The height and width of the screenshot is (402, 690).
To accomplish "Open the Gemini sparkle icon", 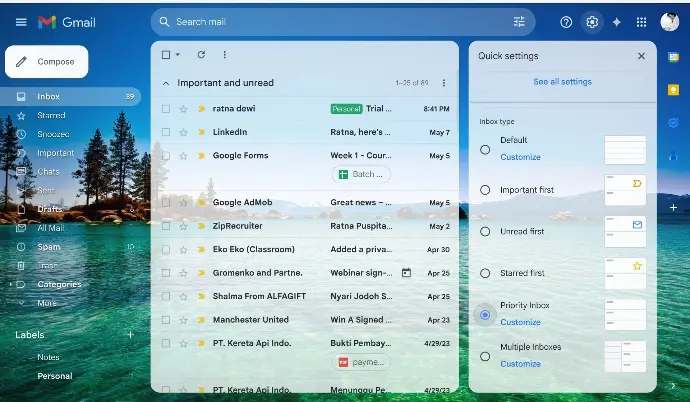I will pos(617,22).
